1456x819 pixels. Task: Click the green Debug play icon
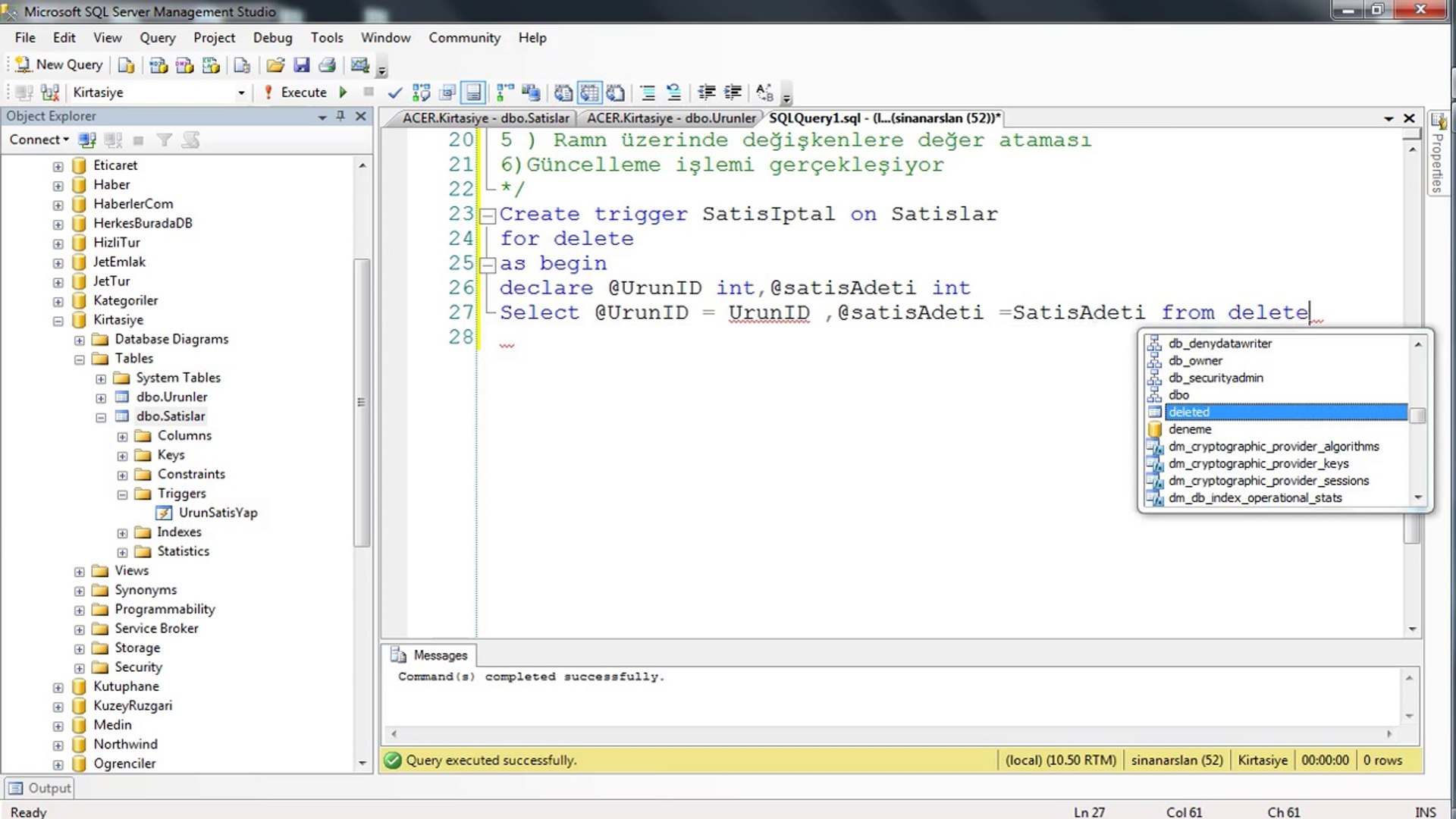point(344,93)
